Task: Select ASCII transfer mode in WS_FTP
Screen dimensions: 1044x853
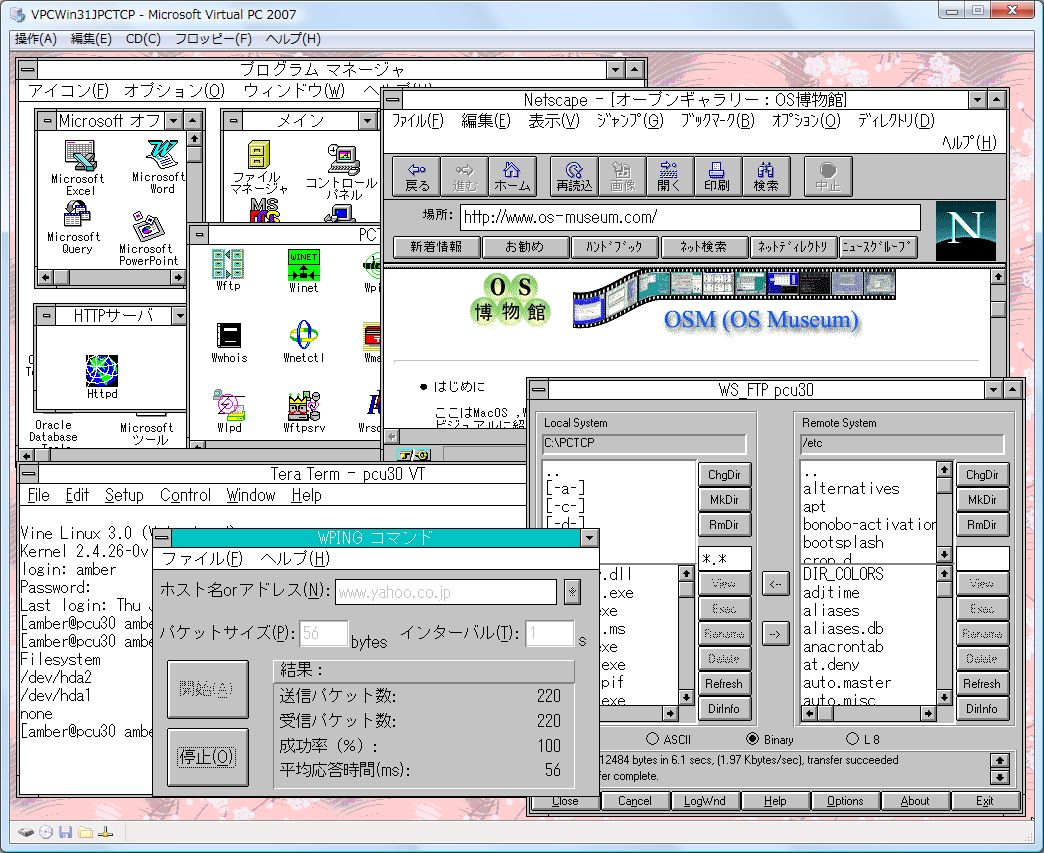Action: tap(669, 739)
